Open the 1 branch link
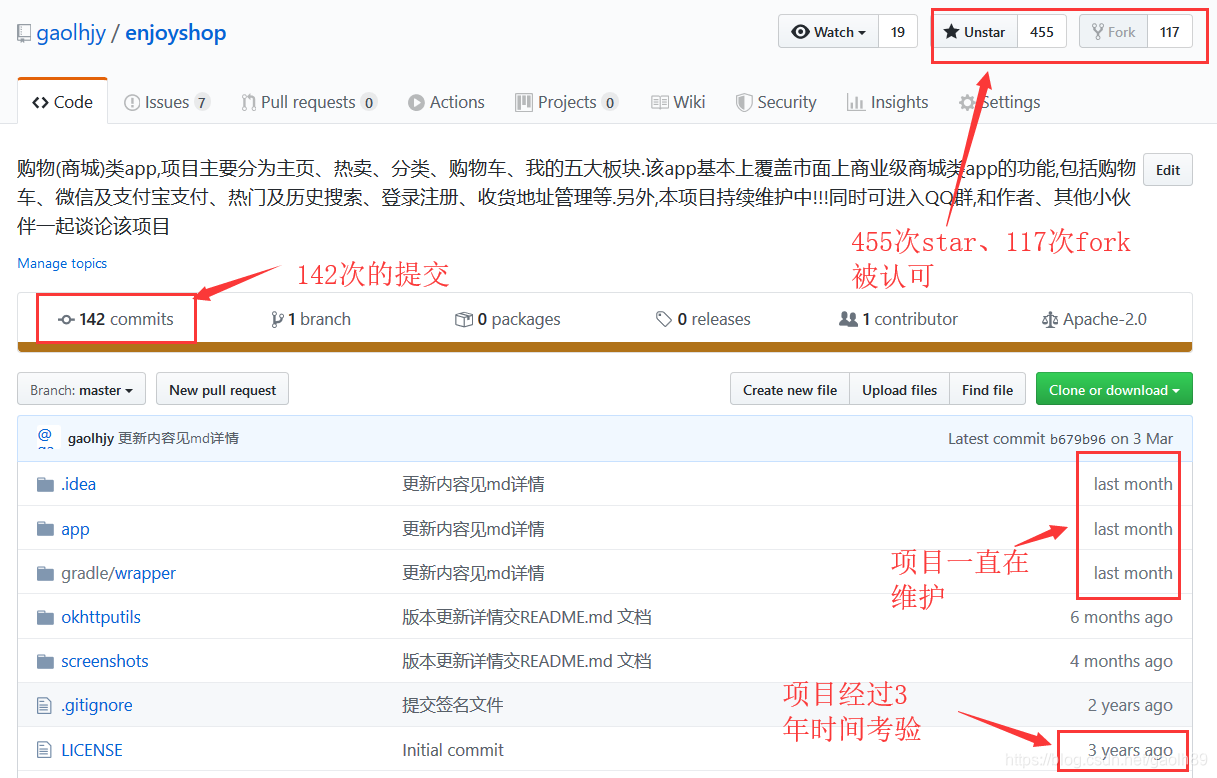The height and width of the screenshot is (778, 1217). point(311,319)
